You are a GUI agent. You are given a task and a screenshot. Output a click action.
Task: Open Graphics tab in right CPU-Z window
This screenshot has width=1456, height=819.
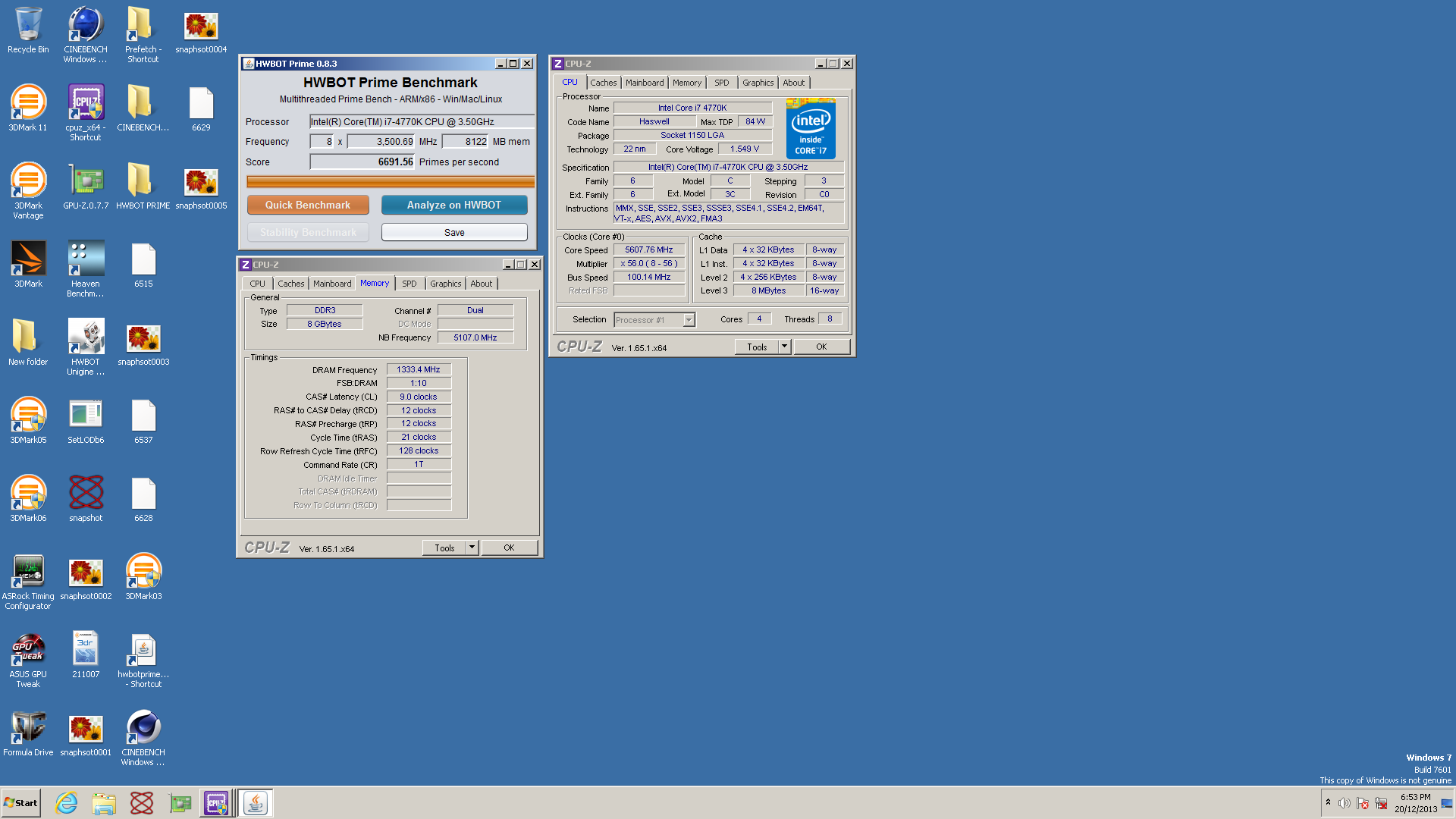pos(758,83)
